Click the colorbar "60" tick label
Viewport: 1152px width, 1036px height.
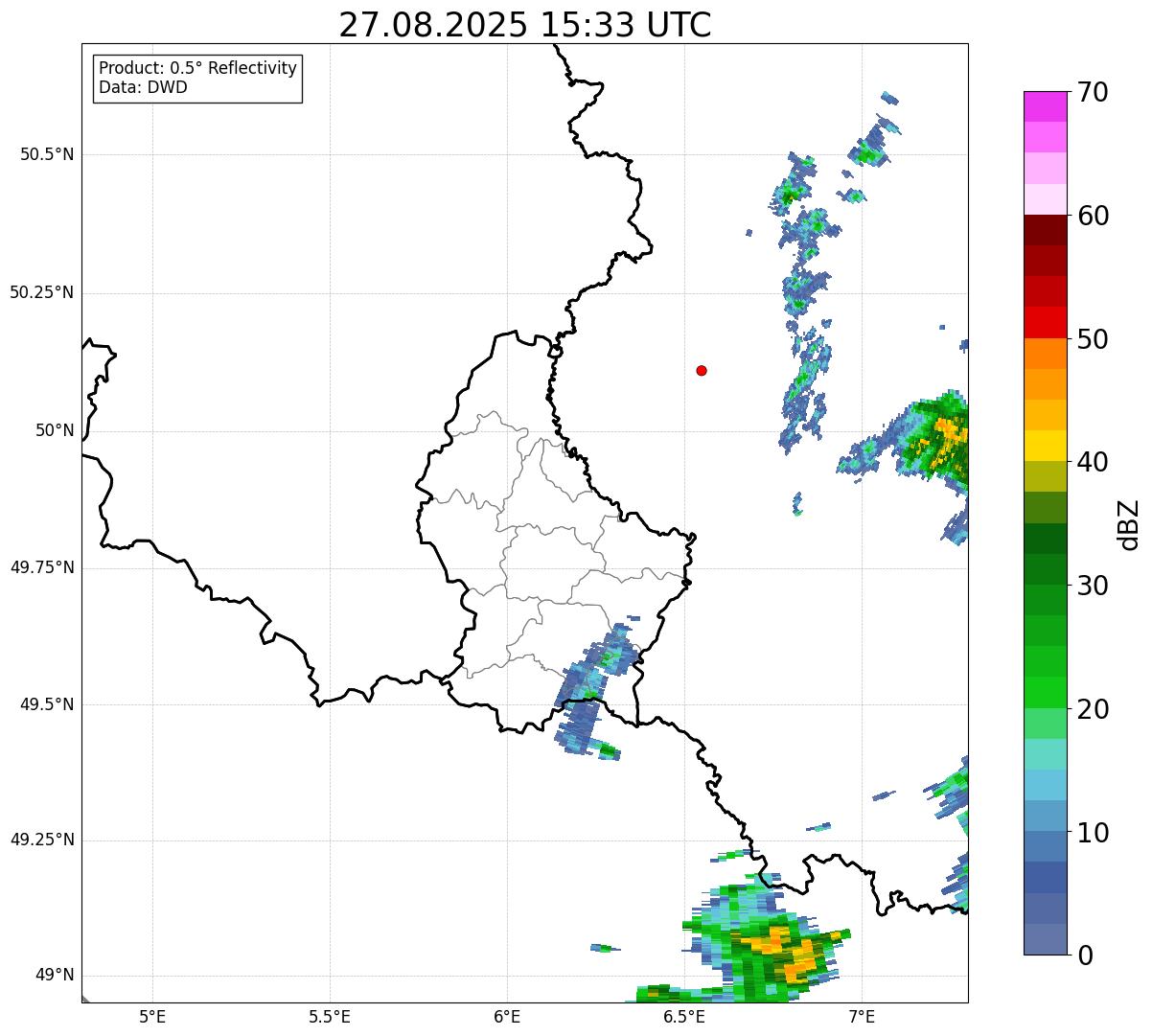point(1093,216)
